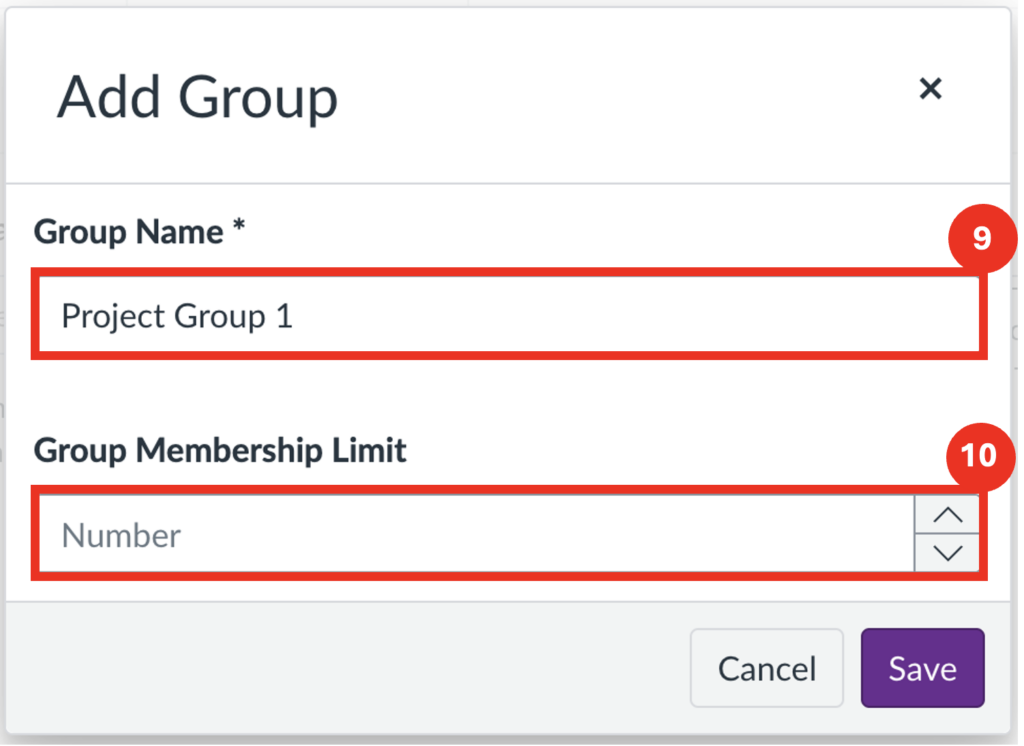The width and height of the screenshot is (1024, 746).
Task: Click the word "Limit" in the field label
Action: 369,451
